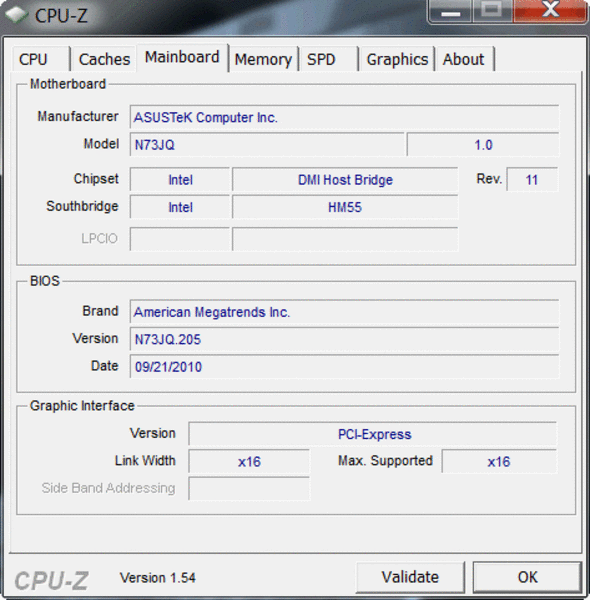Viewport: 590px width, 600px height.
Task: Click the disabled maximize button
Action: tap(492, 10)
